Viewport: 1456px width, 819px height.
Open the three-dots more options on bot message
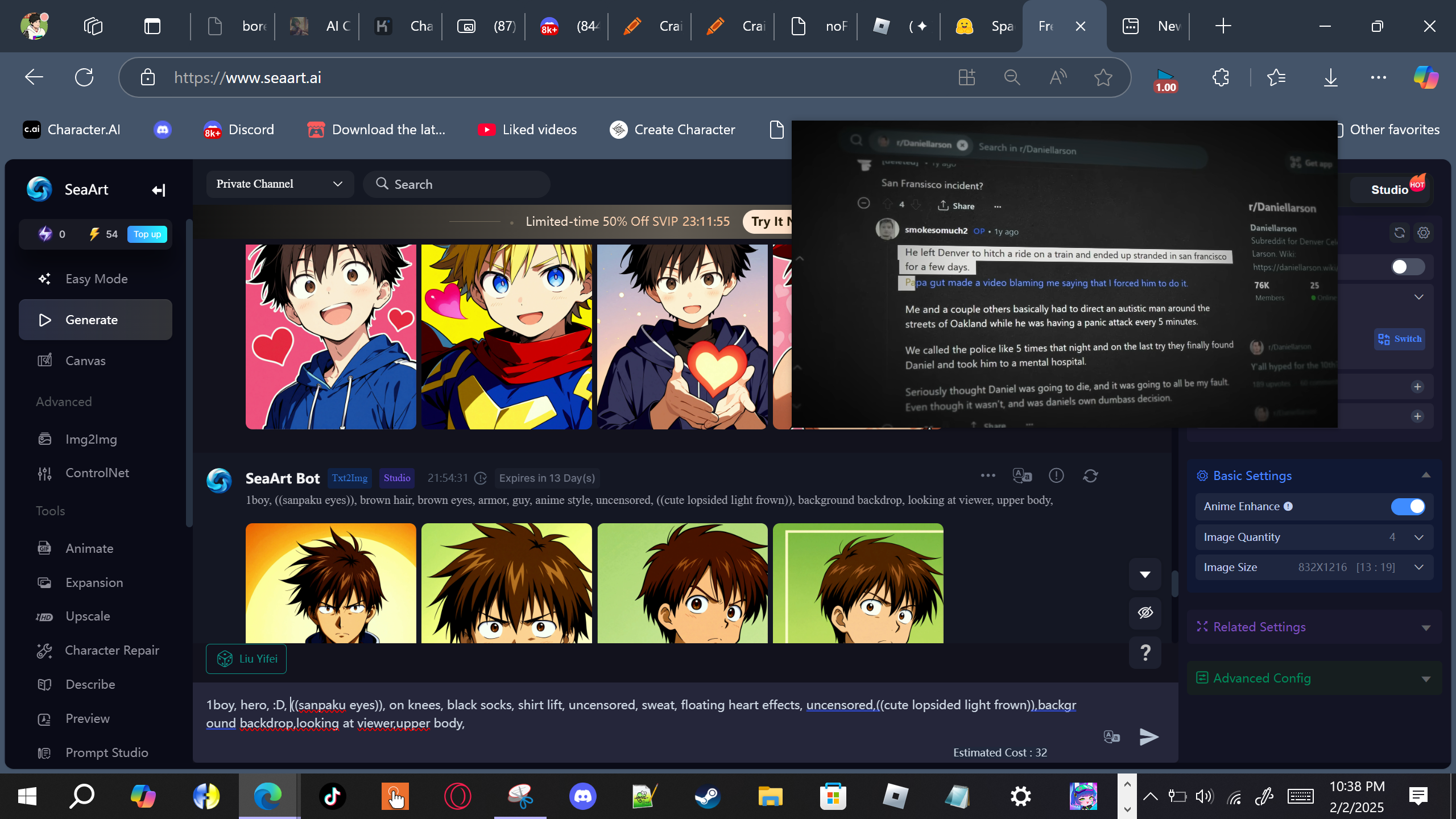click(x=988, y=475)
